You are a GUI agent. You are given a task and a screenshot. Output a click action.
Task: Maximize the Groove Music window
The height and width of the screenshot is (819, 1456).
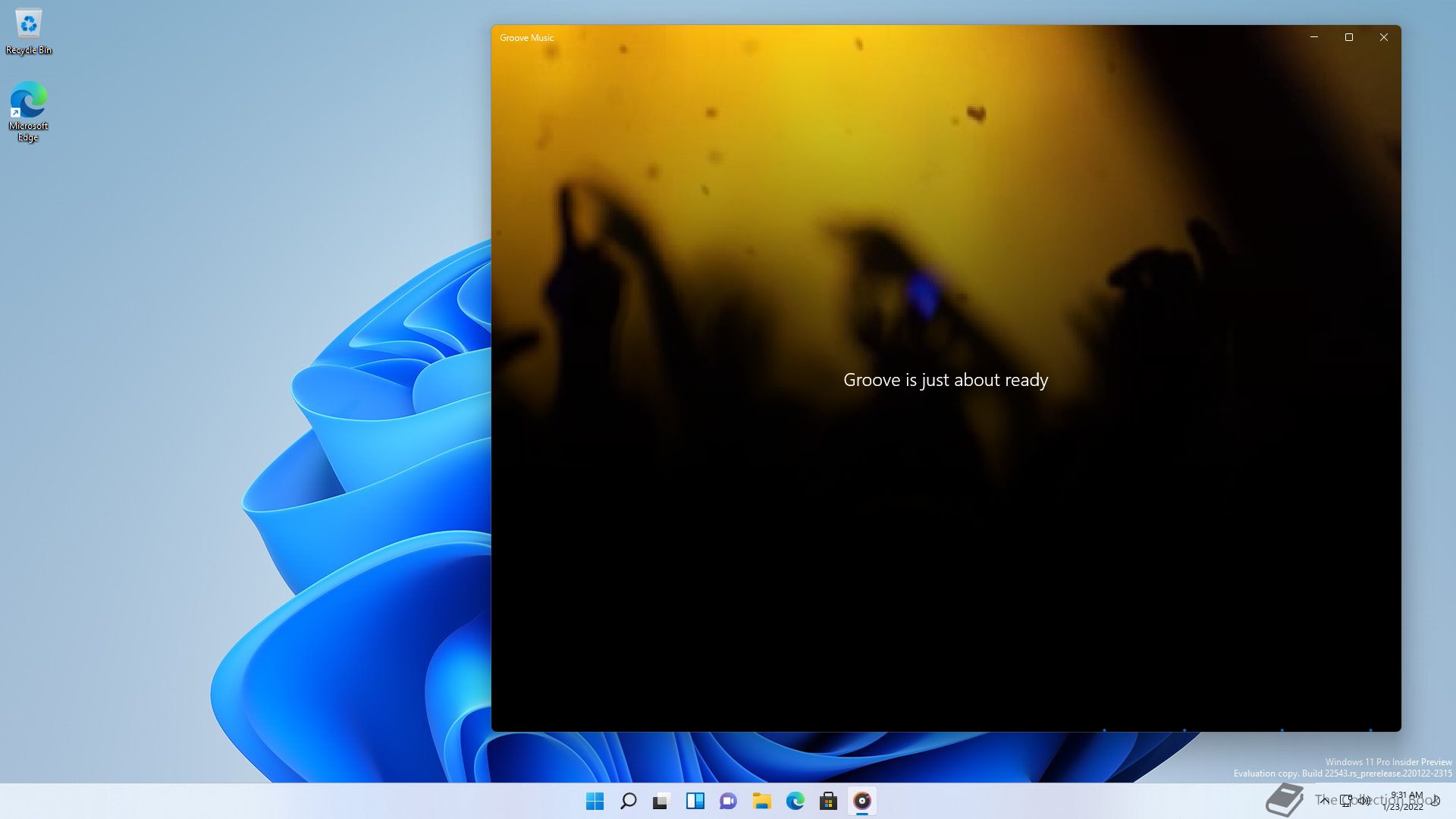coord(1349,37)
